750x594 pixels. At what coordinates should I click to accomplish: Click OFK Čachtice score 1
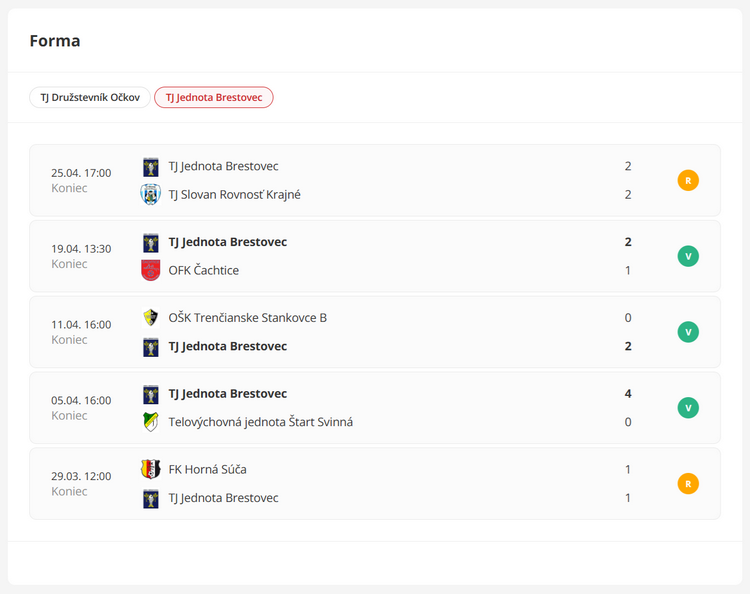point(628,270)
